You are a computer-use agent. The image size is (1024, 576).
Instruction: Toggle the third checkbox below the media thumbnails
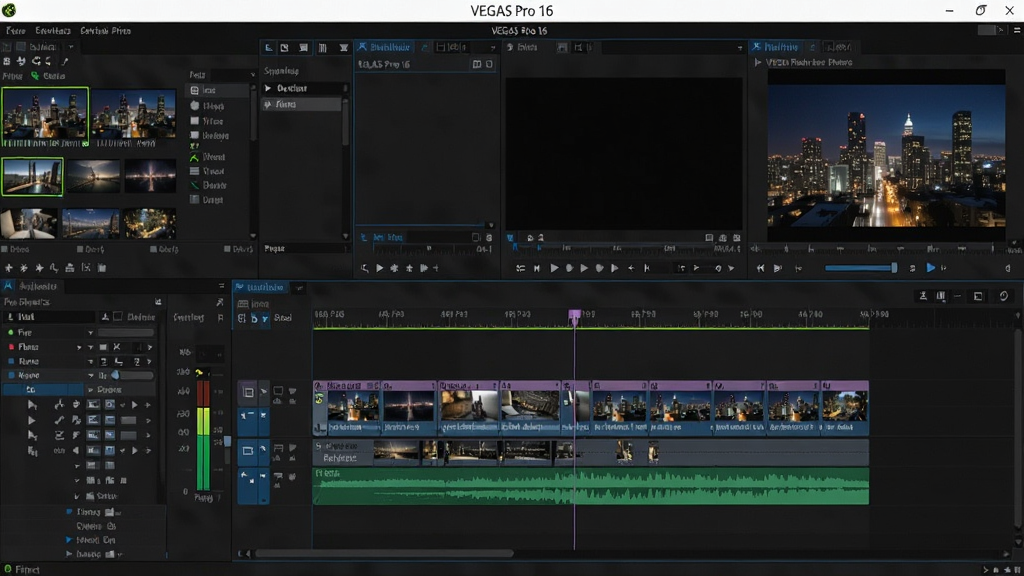point(153,249)
